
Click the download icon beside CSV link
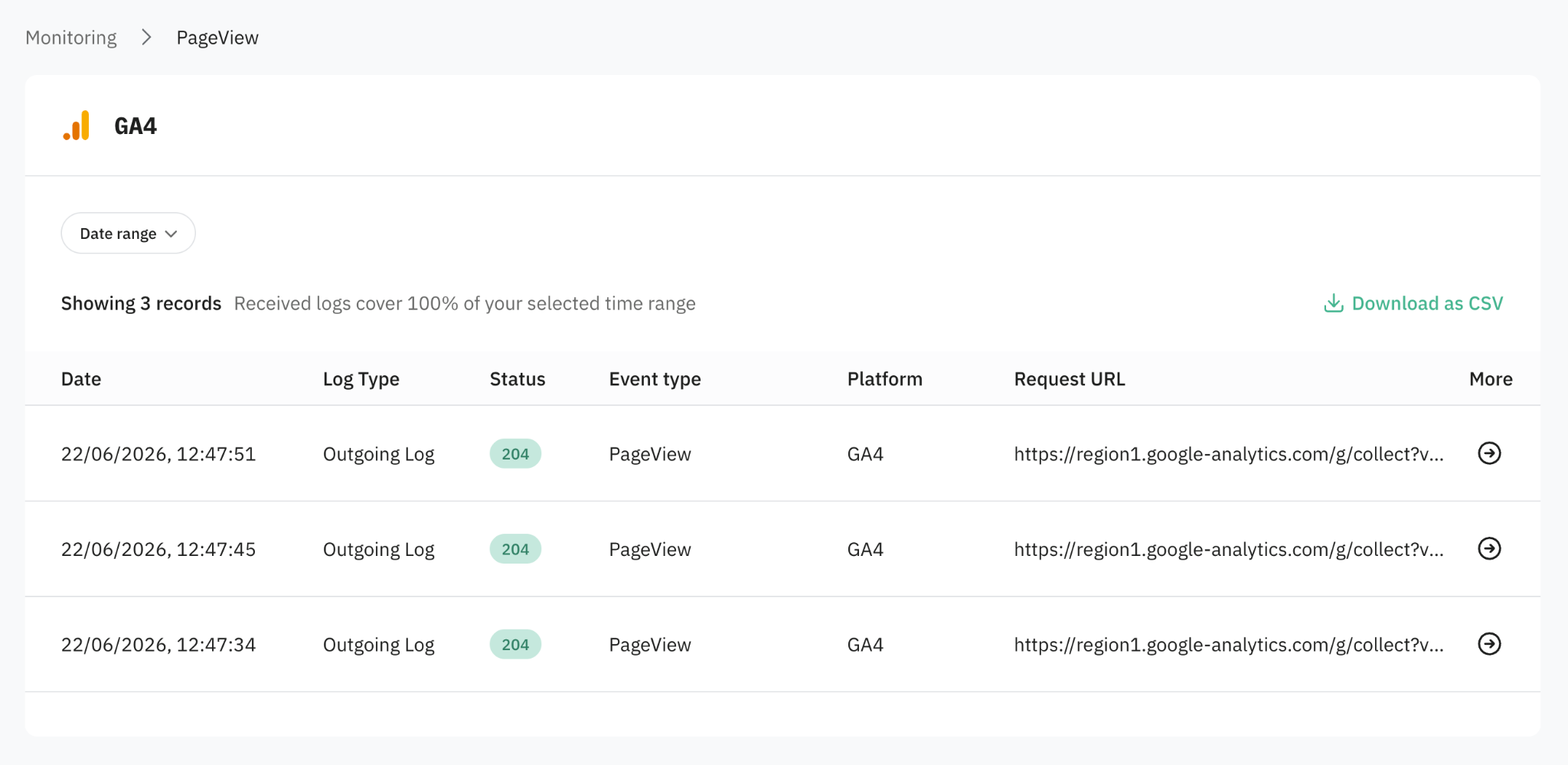coord(1334,303)
